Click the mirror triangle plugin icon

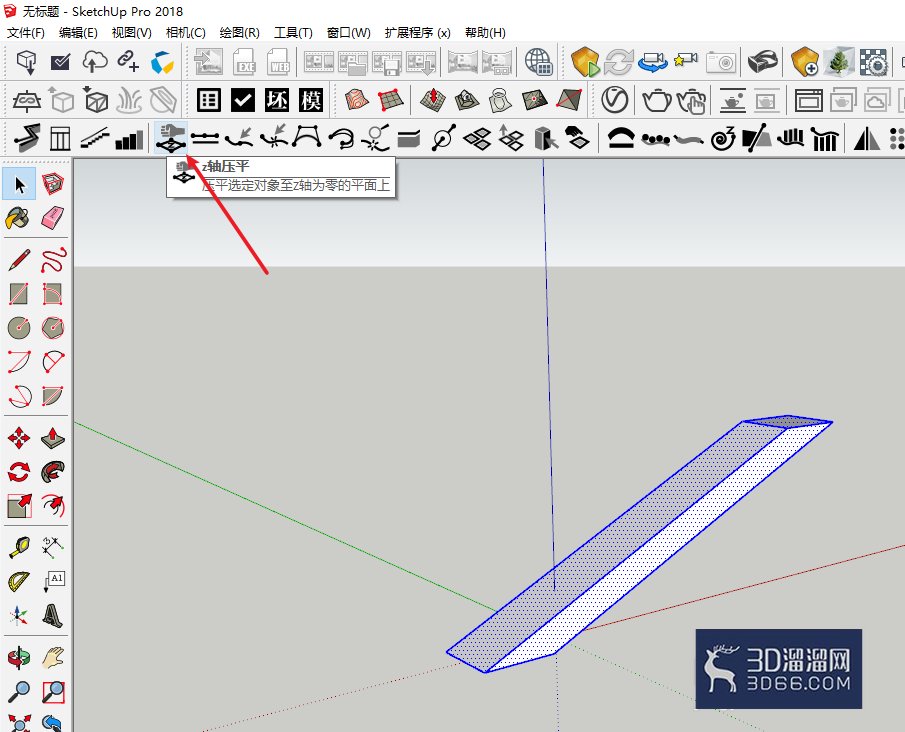click(x=866, y=139)
